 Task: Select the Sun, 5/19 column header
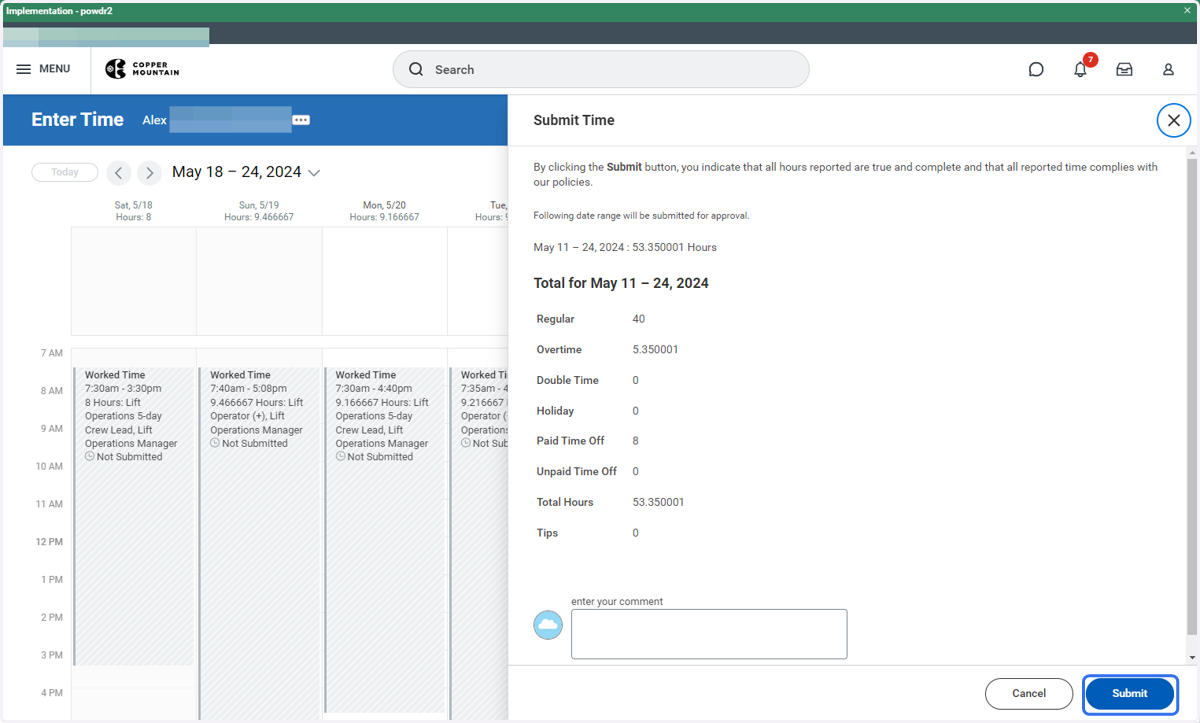point(259,211)
